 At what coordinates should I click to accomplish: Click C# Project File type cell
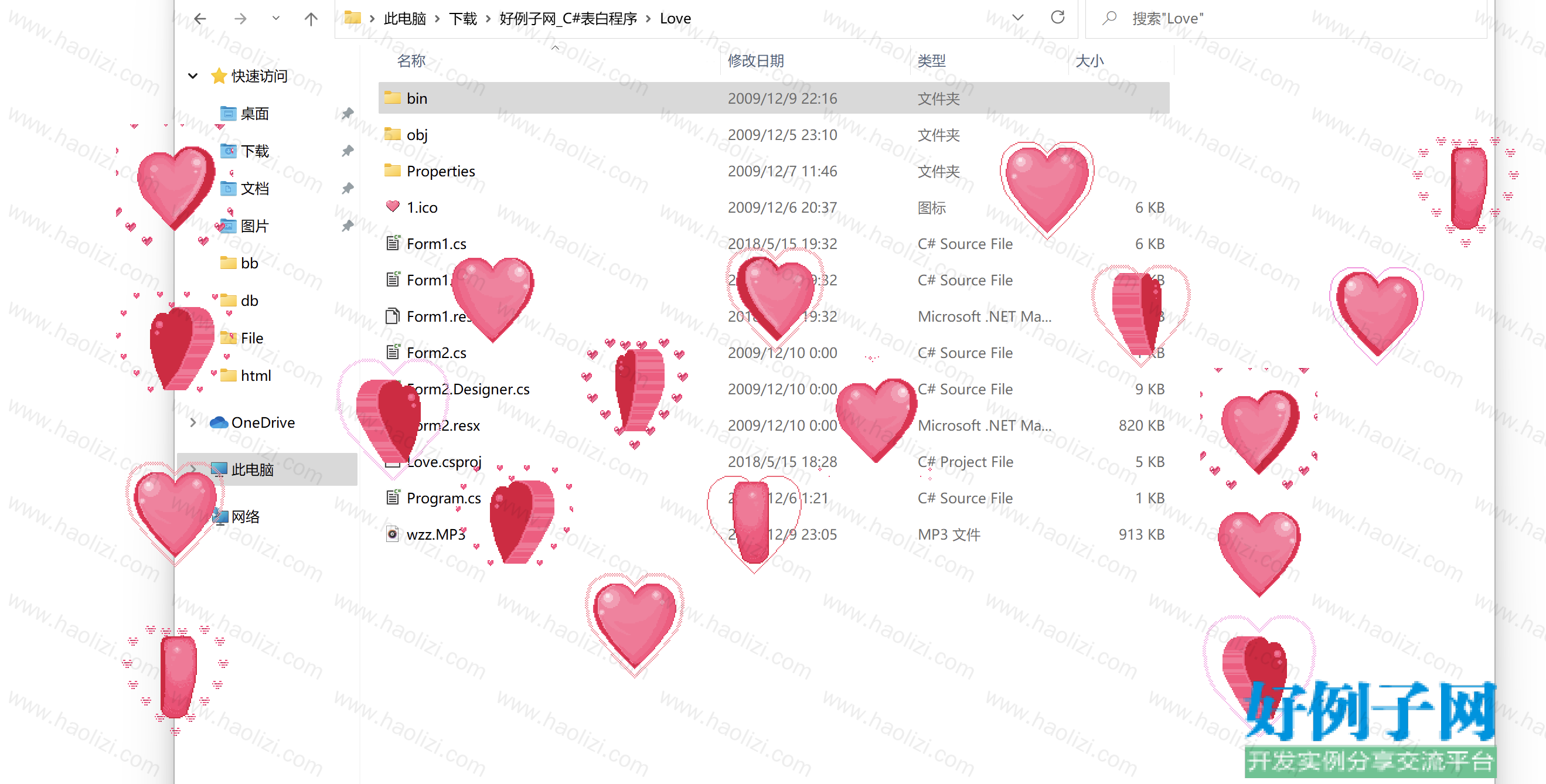click(965, 462)
